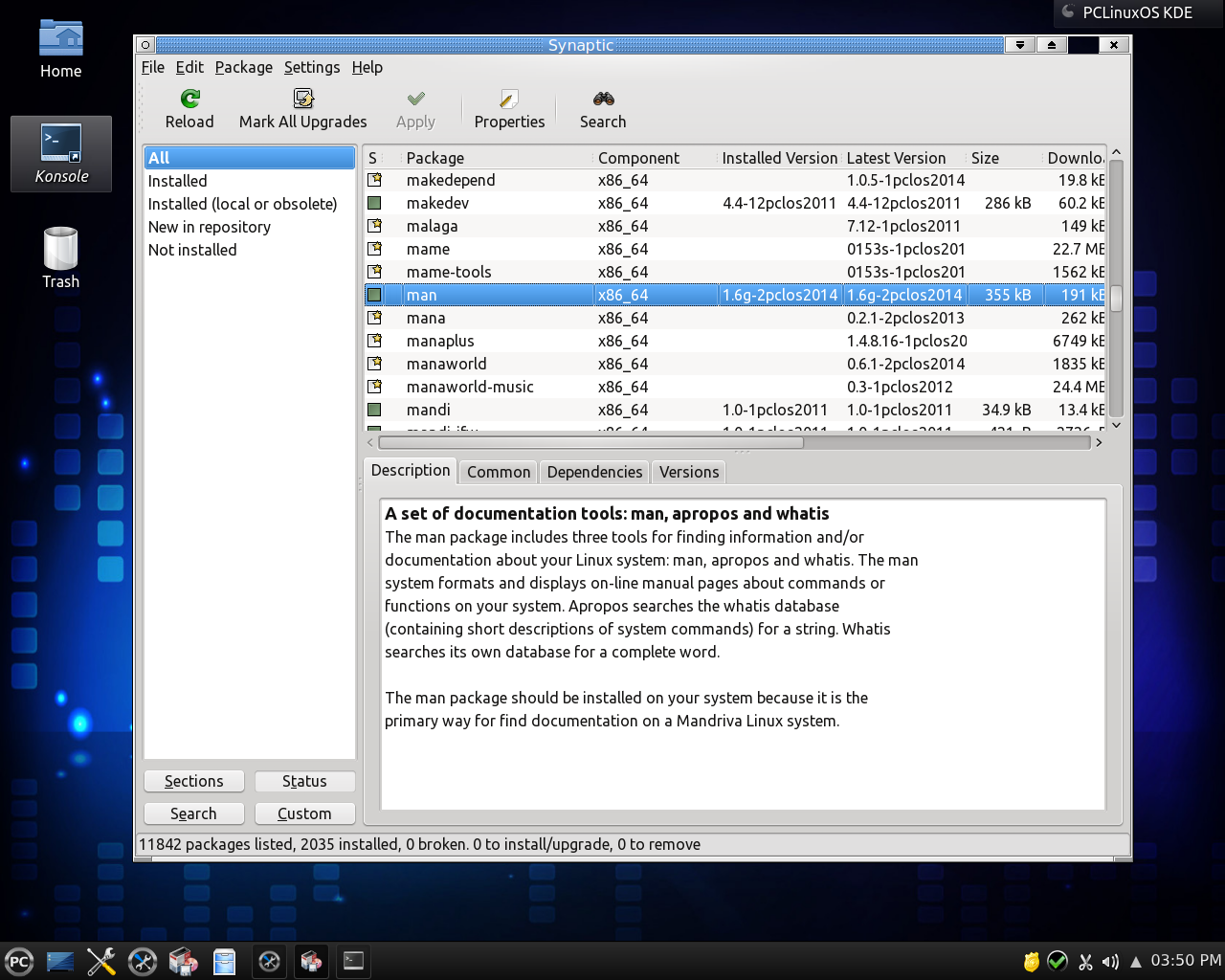Screen dimensions: 1225x980
Task: Open the Package menu
Action: (x=244, y=67)
